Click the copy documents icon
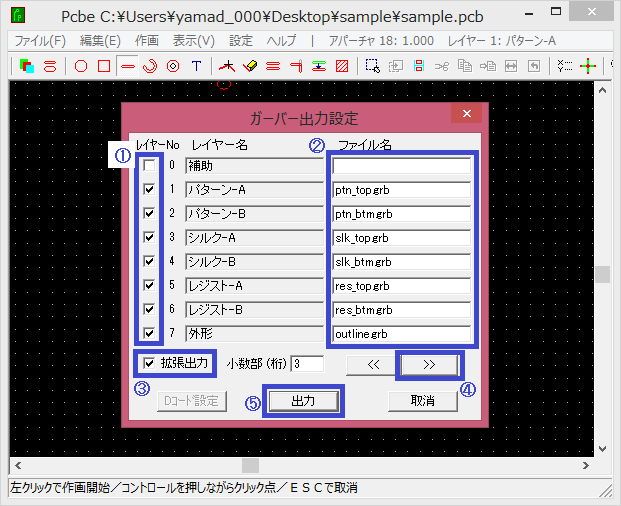Screen dimensions: 621x506 tap(465, 66)
